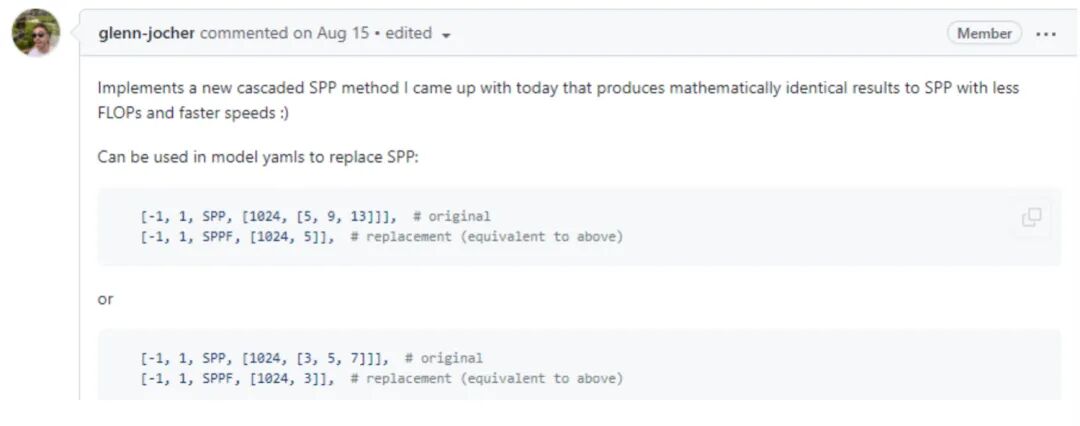The image size is (1080, 426).
Task: Click the Member badge label
Action: tap(984, 33)
